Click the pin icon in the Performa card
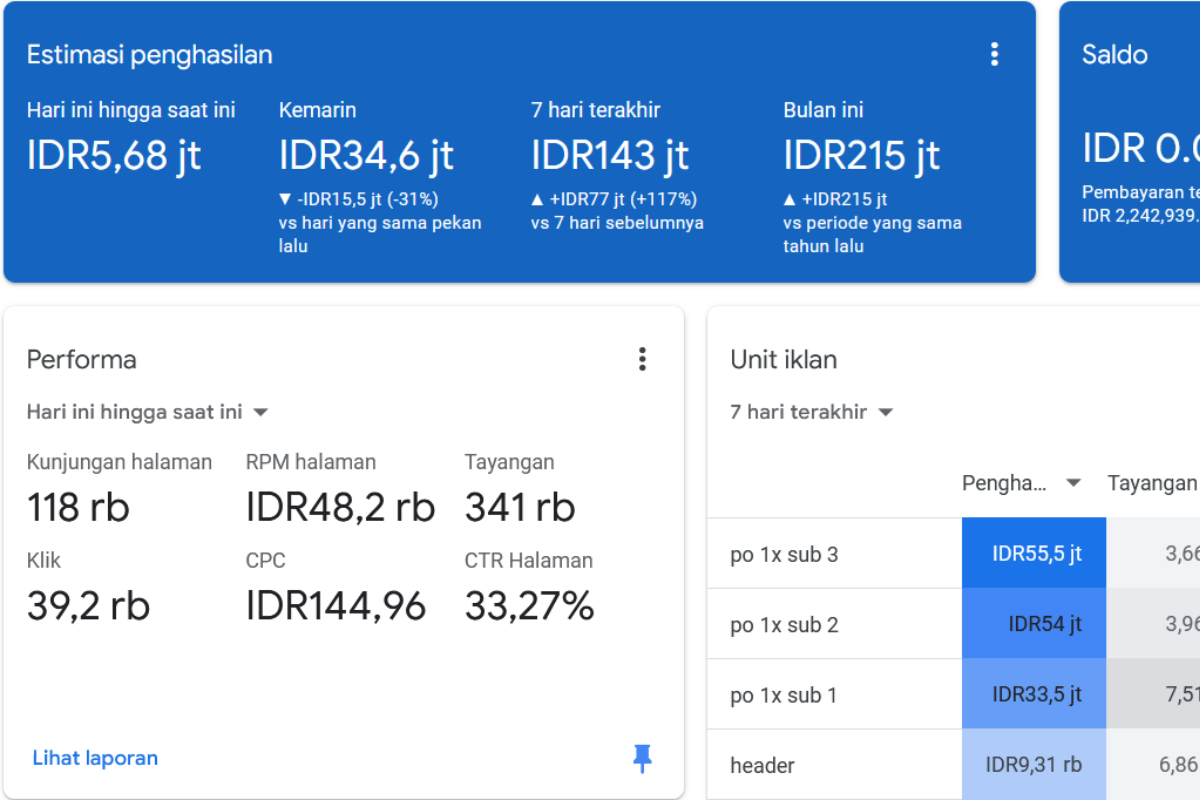 click(642, 759)
